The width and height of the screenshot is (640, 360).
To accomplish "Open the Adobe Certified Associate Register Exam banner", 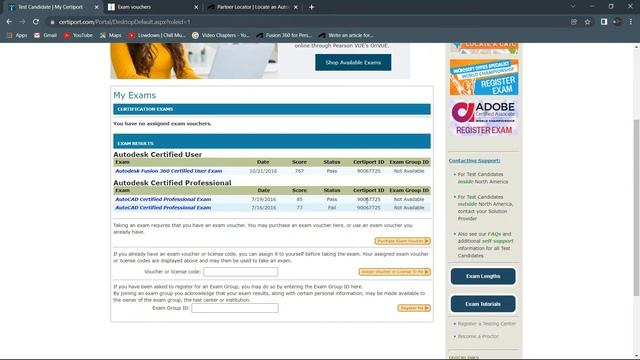I will [484, 118].
